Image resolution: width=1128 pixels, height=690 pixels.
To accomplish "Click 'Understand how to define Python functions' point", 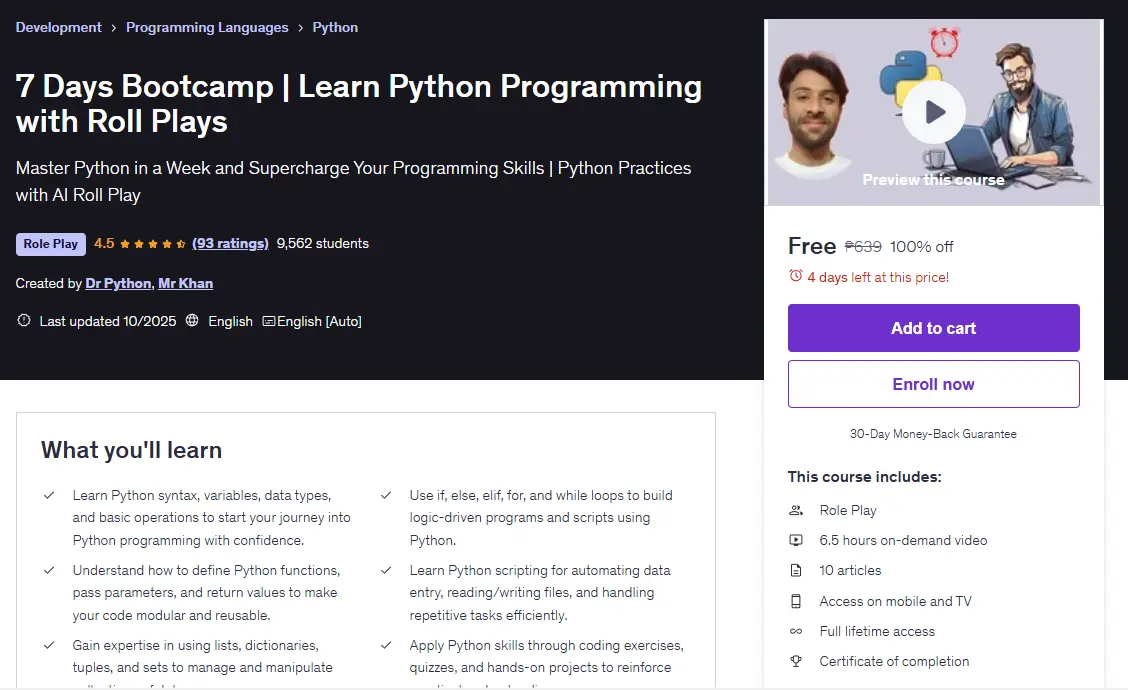I will 206,592.
